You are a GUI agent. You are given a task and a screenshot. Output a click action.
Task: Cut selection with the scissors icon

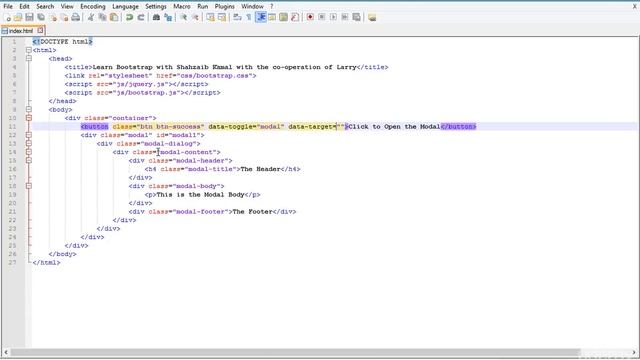(91, 18)
